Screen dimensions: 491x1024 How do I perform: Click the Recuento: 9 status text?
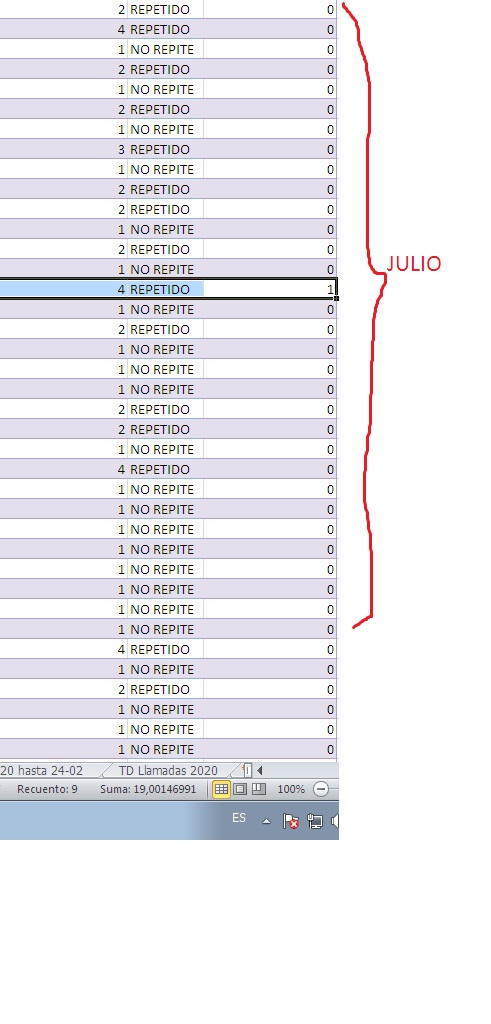coord(47,789)
